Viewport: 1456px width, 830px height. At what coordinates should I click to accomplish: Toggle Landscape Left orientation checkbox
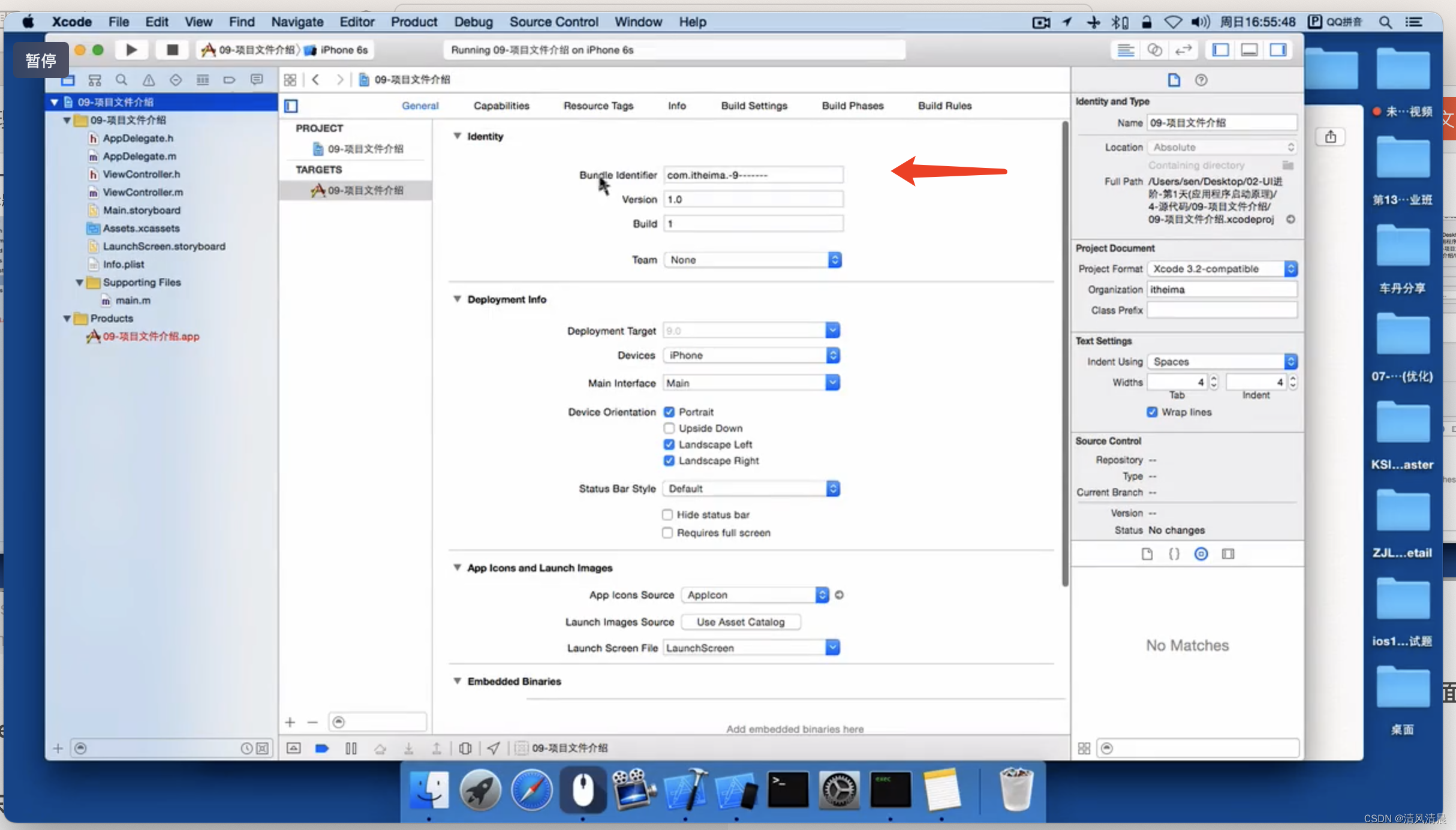(668, 444)
